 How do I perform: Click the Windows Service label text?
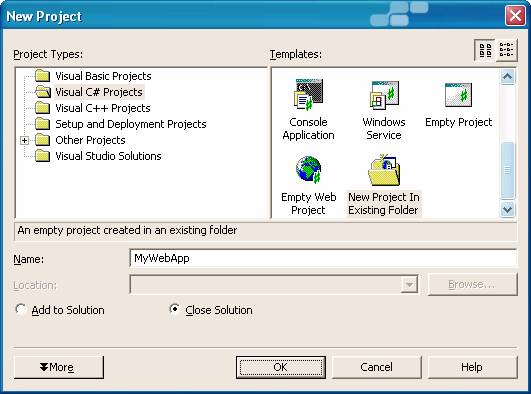[384, 128]
